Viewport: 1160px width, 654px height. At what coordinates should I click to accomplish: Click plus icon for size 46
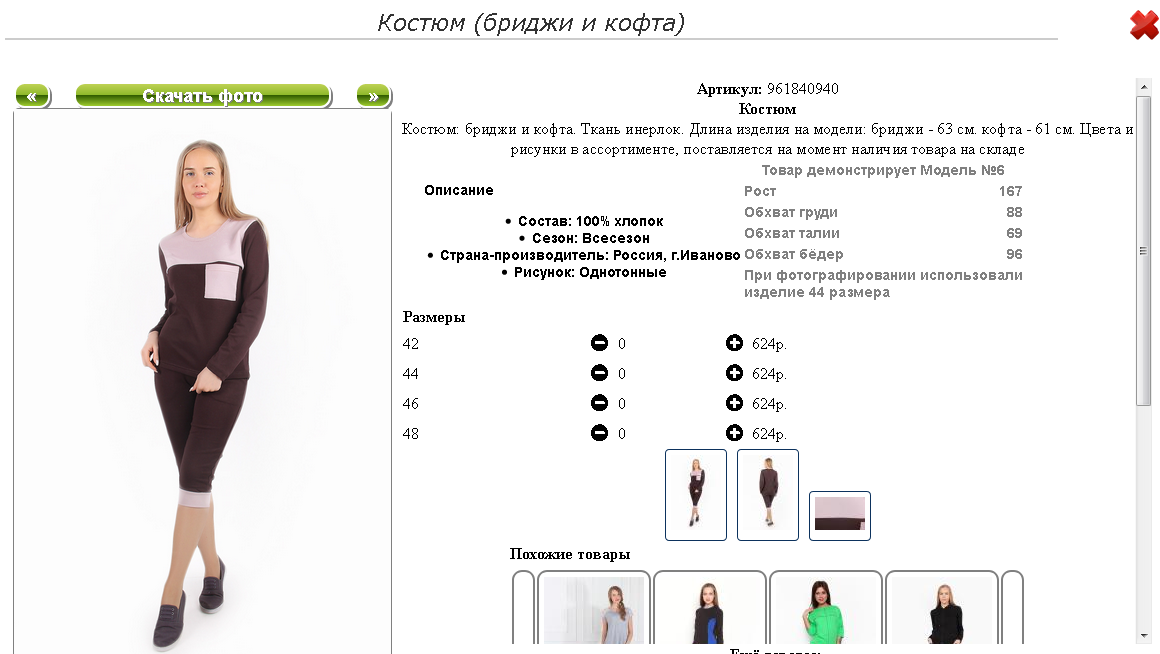734,402
